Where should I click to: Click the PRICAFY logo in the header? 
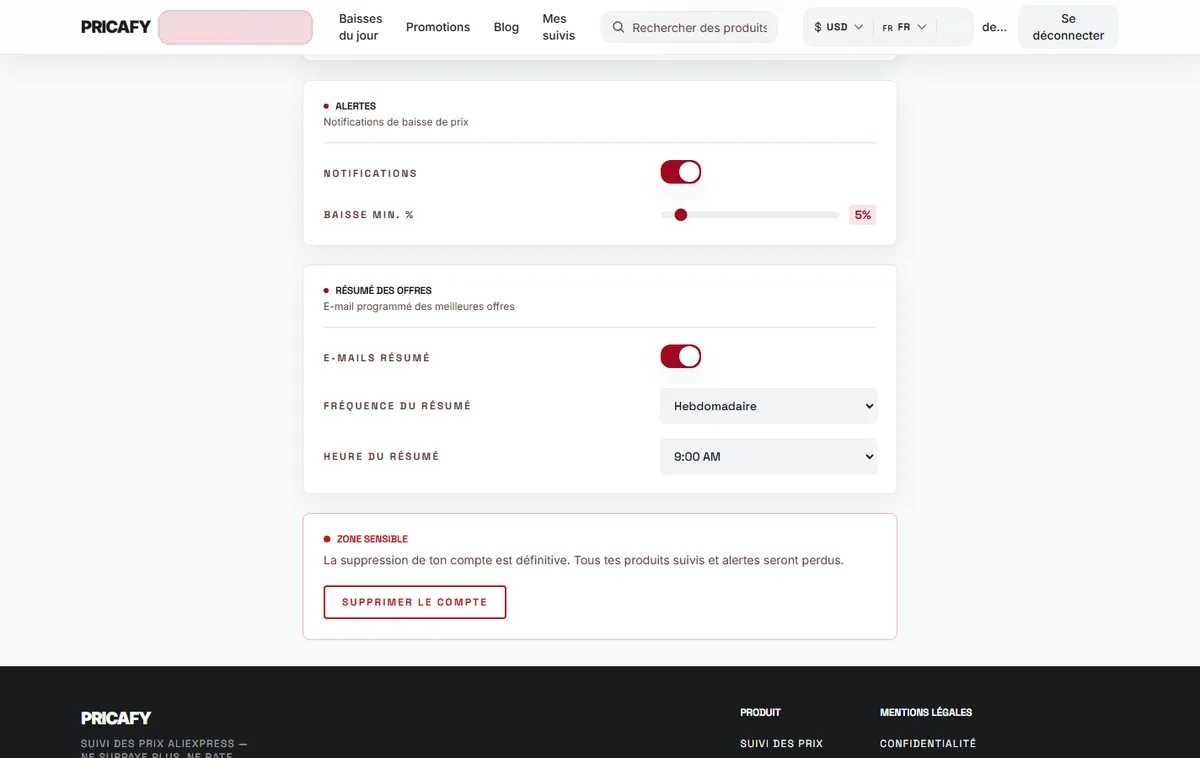(x=116, y=27)
